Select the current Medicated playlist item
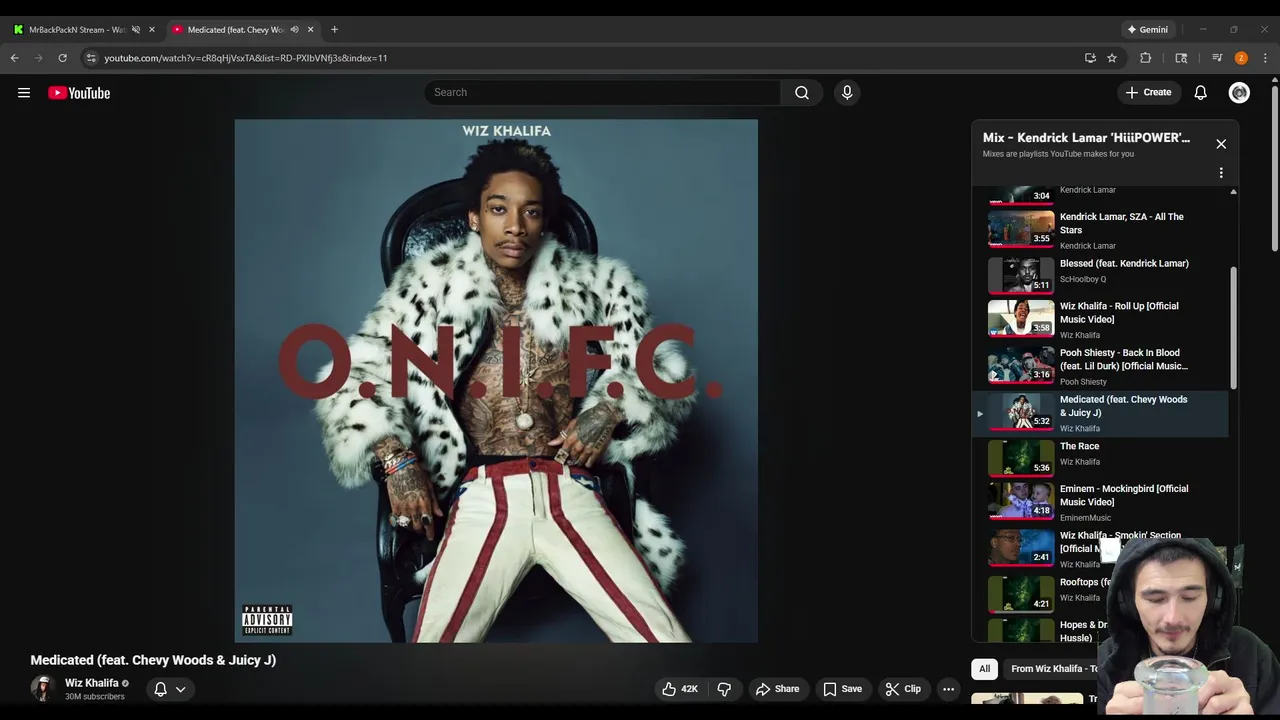Screen dimensions: 1280x720 1100,413
